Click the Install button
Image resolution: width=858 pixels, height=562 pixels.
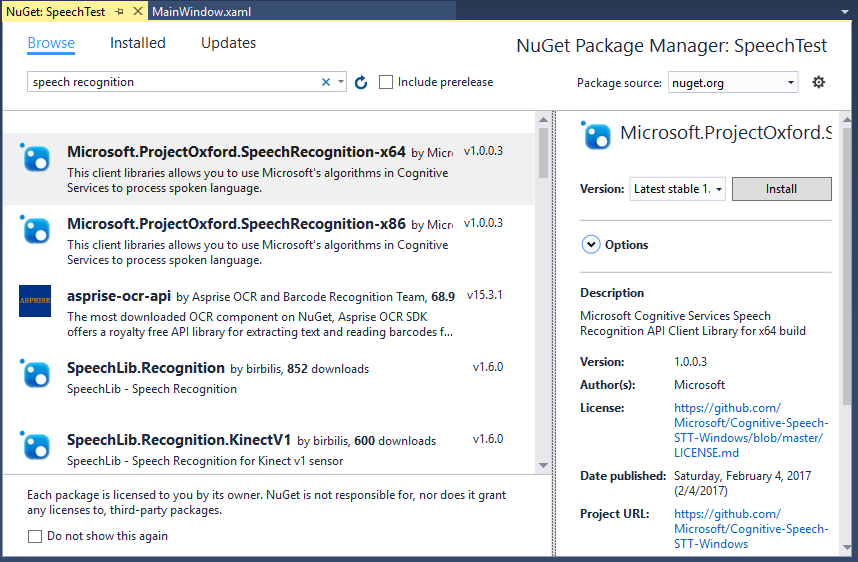[781, 189]
